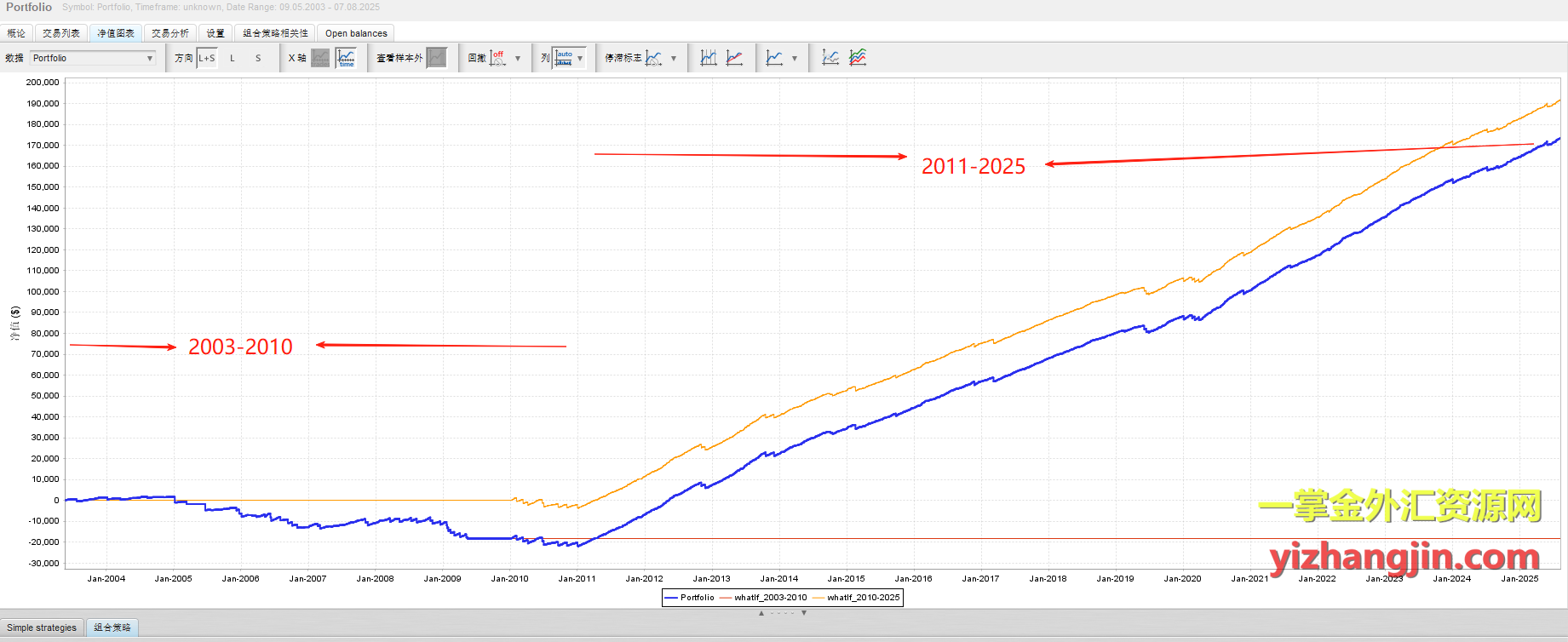The image size is (1568, 642).
Task: Click the bar-style chart icon with vertical lines
Action: pos(709,58)
